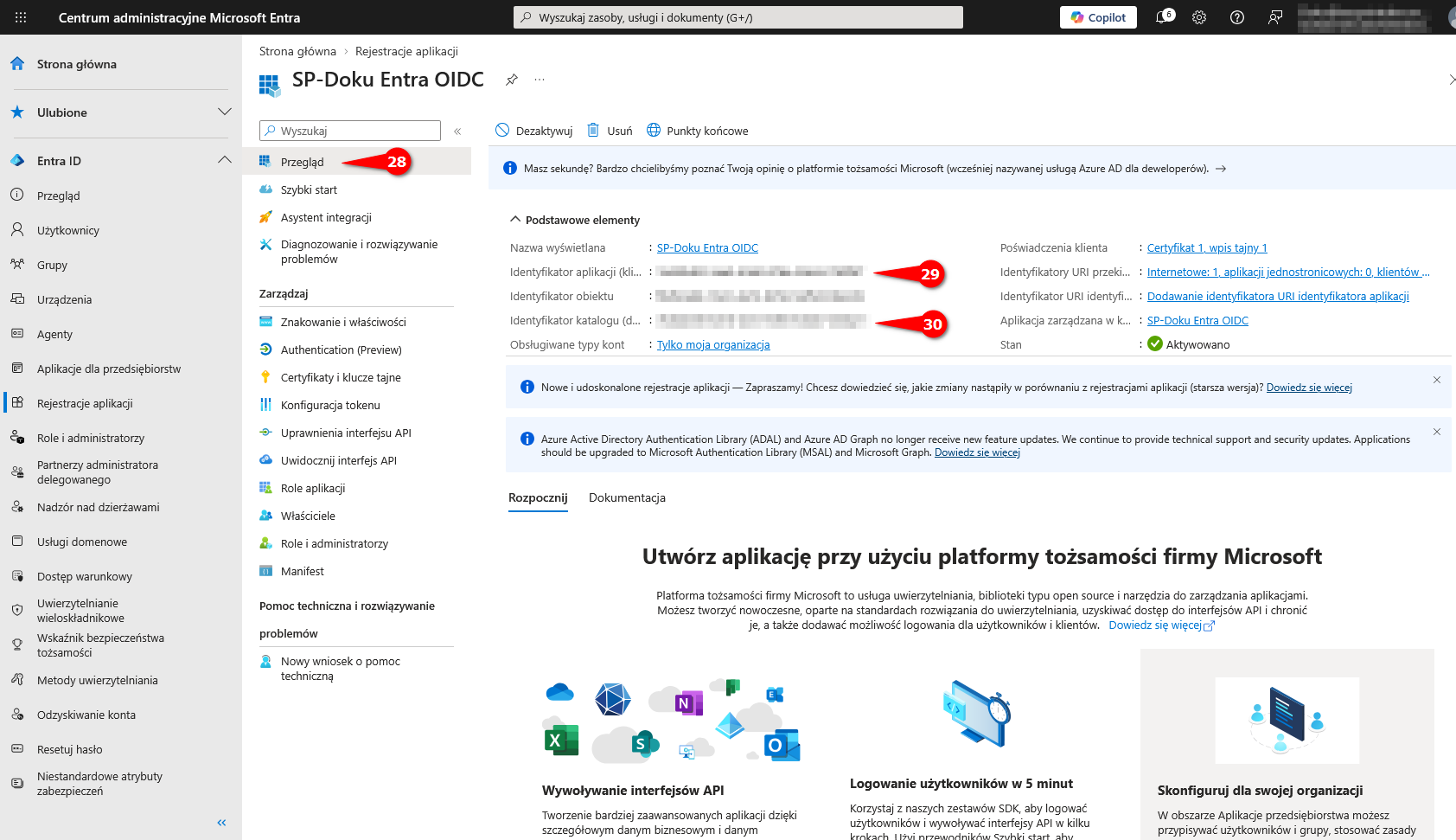
Task: Collapse Entra ID section chevron
Action: point(225,160)
